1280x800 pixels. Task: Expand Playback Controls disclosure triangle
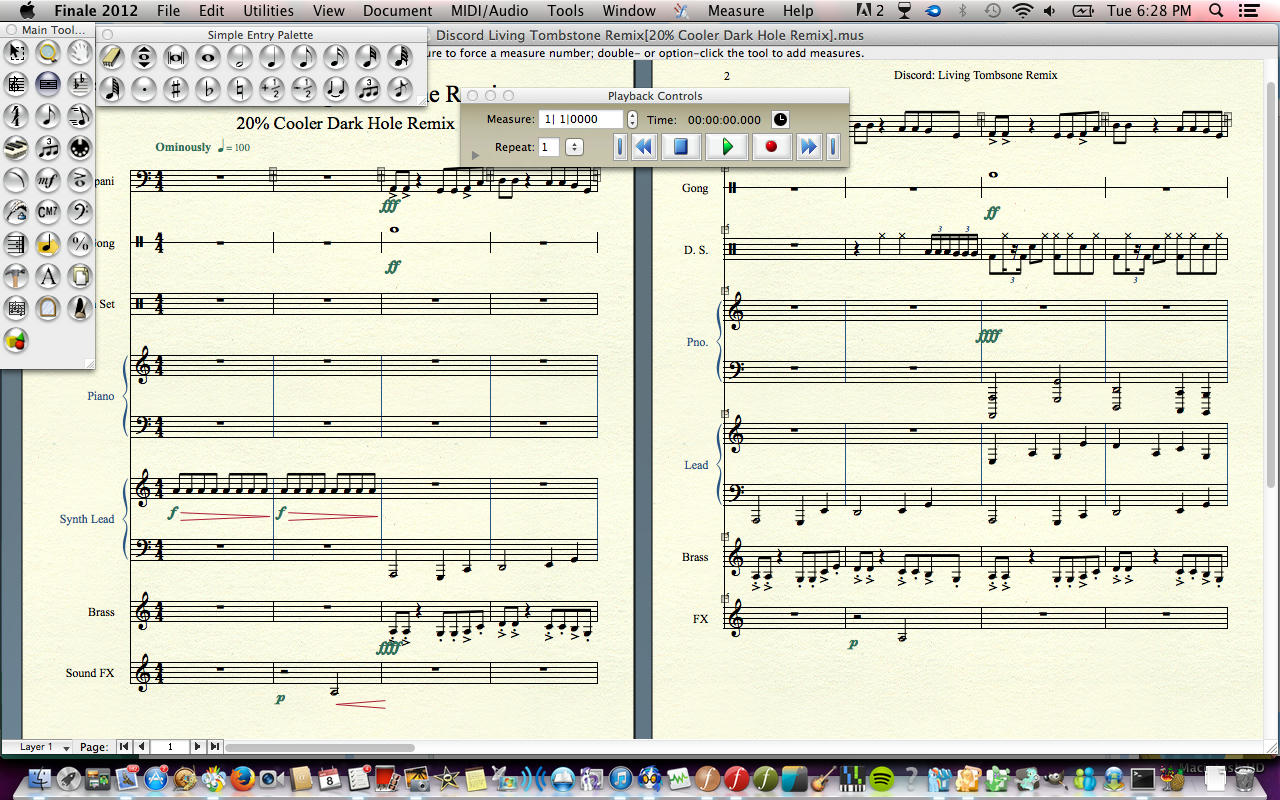tap(475, 155)
